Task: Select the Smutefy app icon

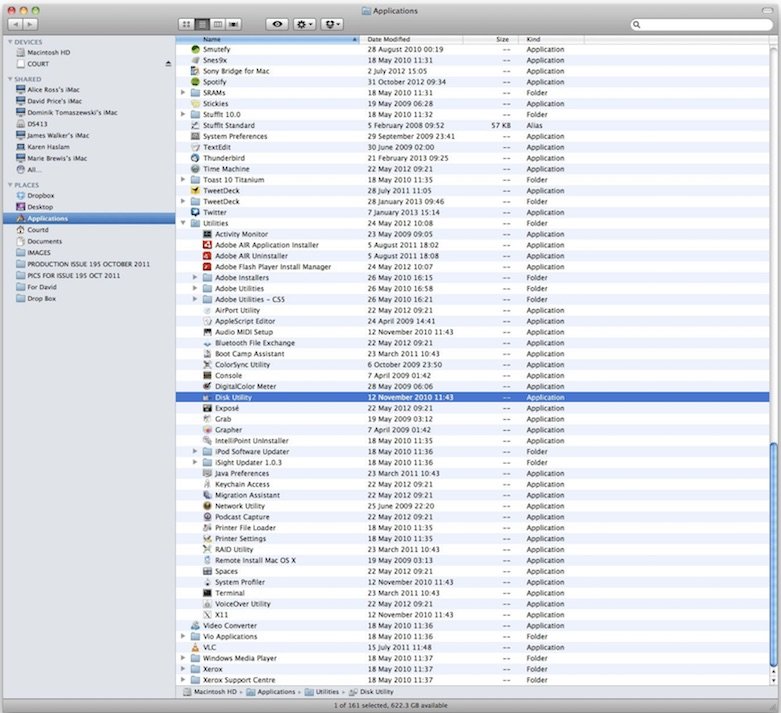Action: 195,49
